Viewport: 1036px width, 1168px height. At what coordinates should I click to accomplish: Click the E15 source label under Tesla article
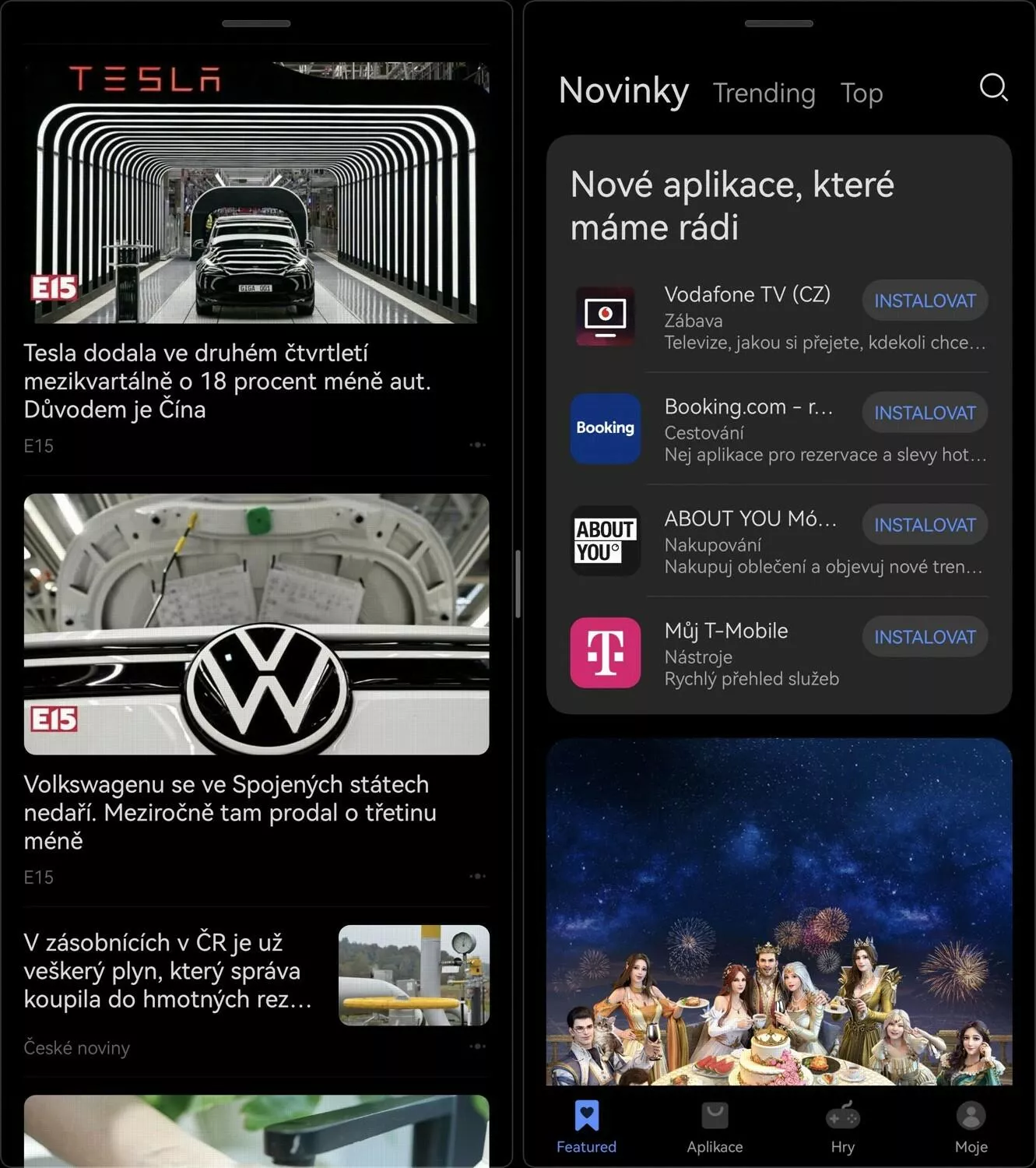pos(39,446)
